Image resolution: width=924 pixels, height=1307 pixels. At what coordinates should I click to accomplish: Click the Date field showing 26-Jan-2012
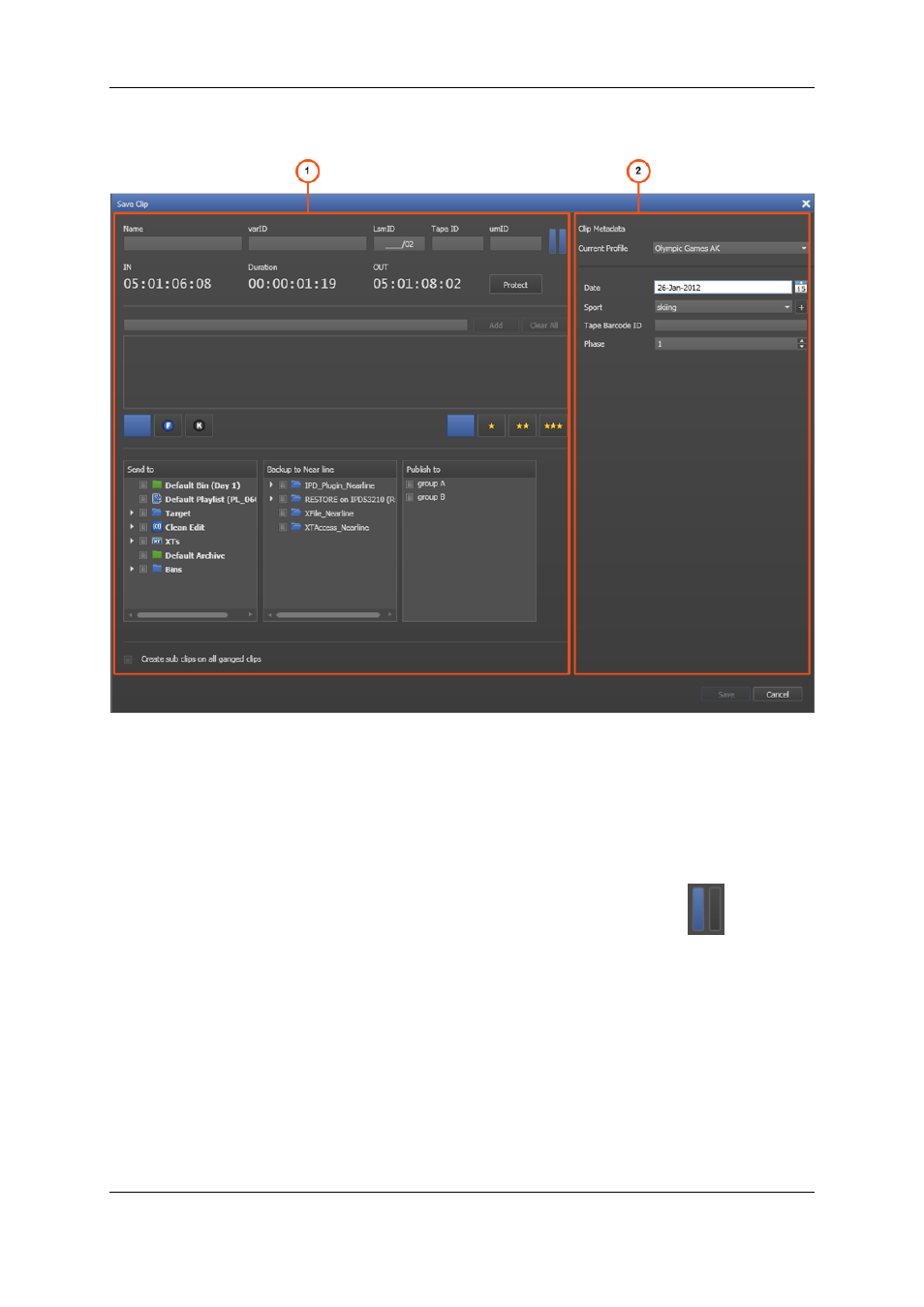(723, 288)
